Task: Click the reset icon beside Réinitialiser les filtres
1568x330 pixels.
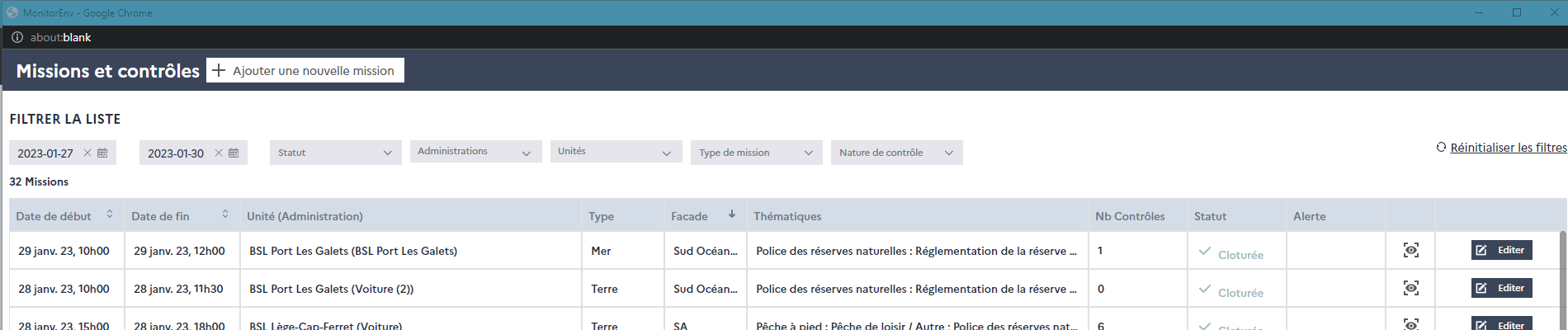Action: [x=1441, y=147]
